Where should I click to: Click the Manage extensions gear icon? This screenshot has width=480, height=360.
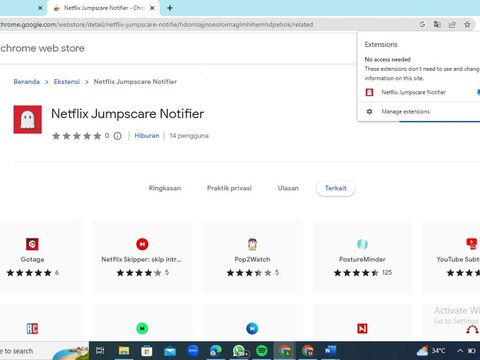pyautogui.click(x=369, y=112)
